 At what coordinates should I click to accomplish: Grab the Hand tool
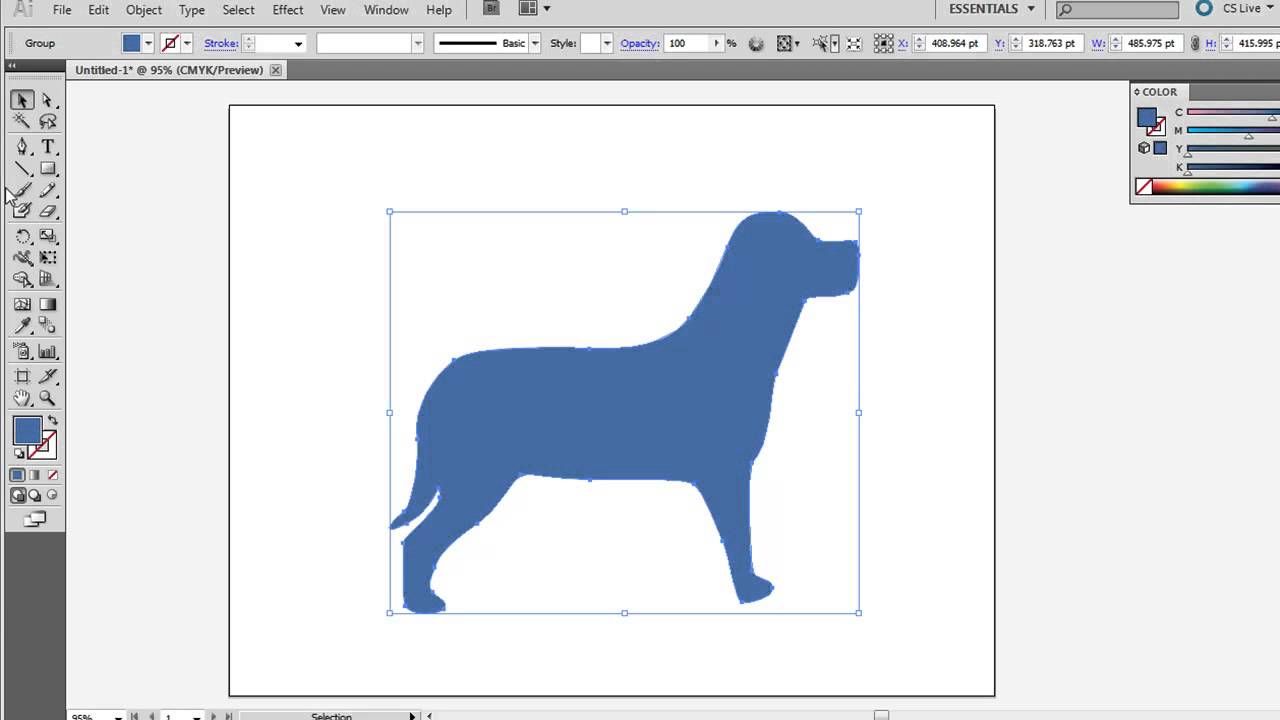click(x=22, y=398)
